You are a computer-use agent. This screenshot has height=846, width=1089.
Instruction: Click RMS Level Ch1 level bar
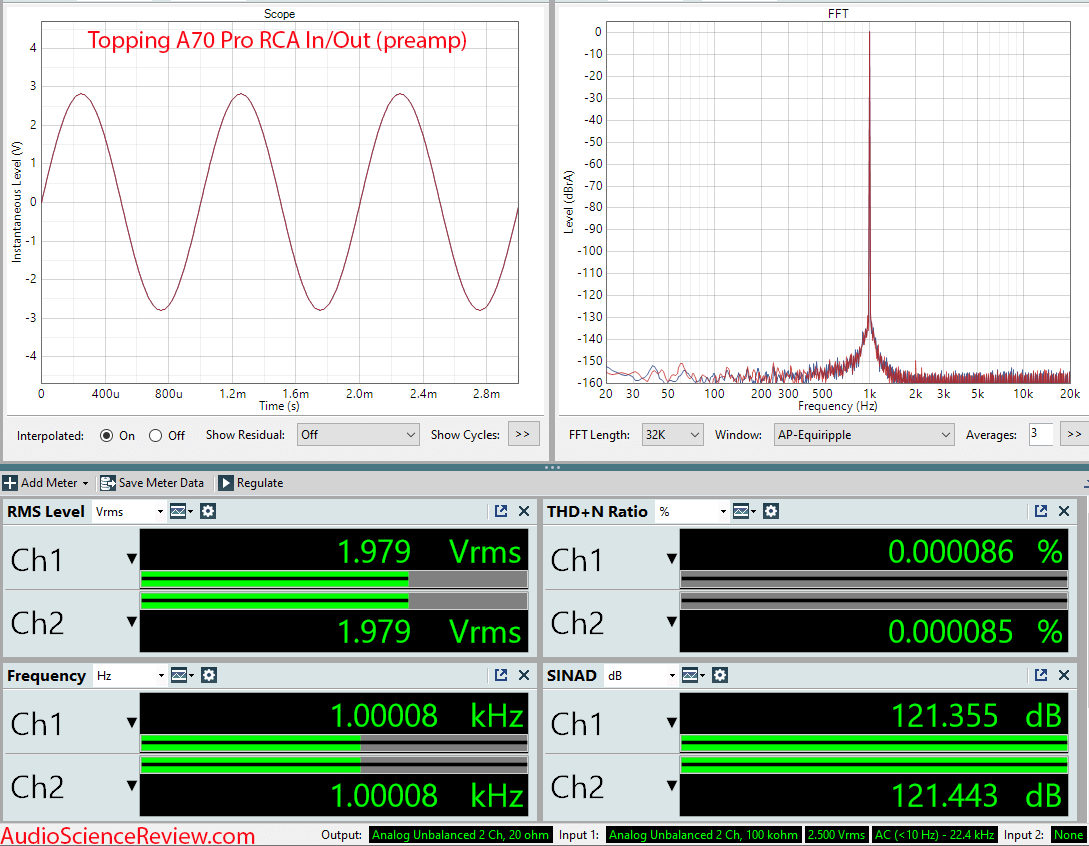tap(334, 579)
